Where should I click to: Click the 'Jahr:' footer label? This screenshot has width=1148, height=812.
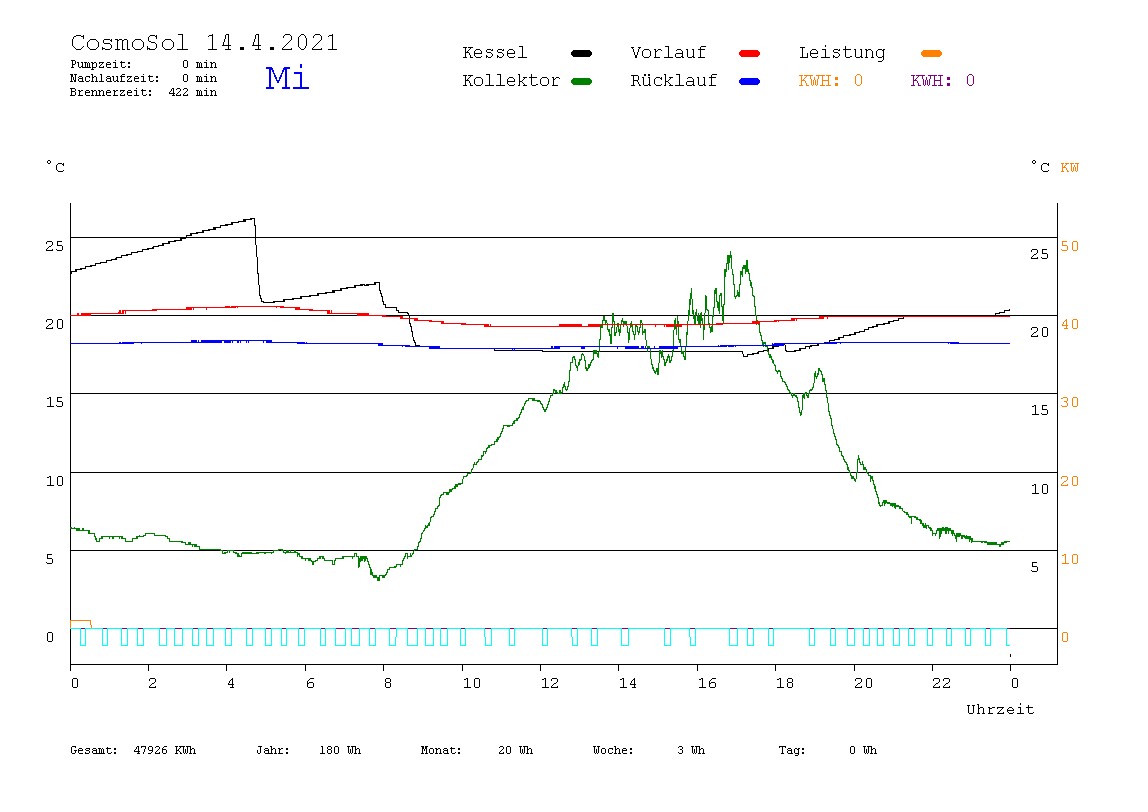point(272,750)
